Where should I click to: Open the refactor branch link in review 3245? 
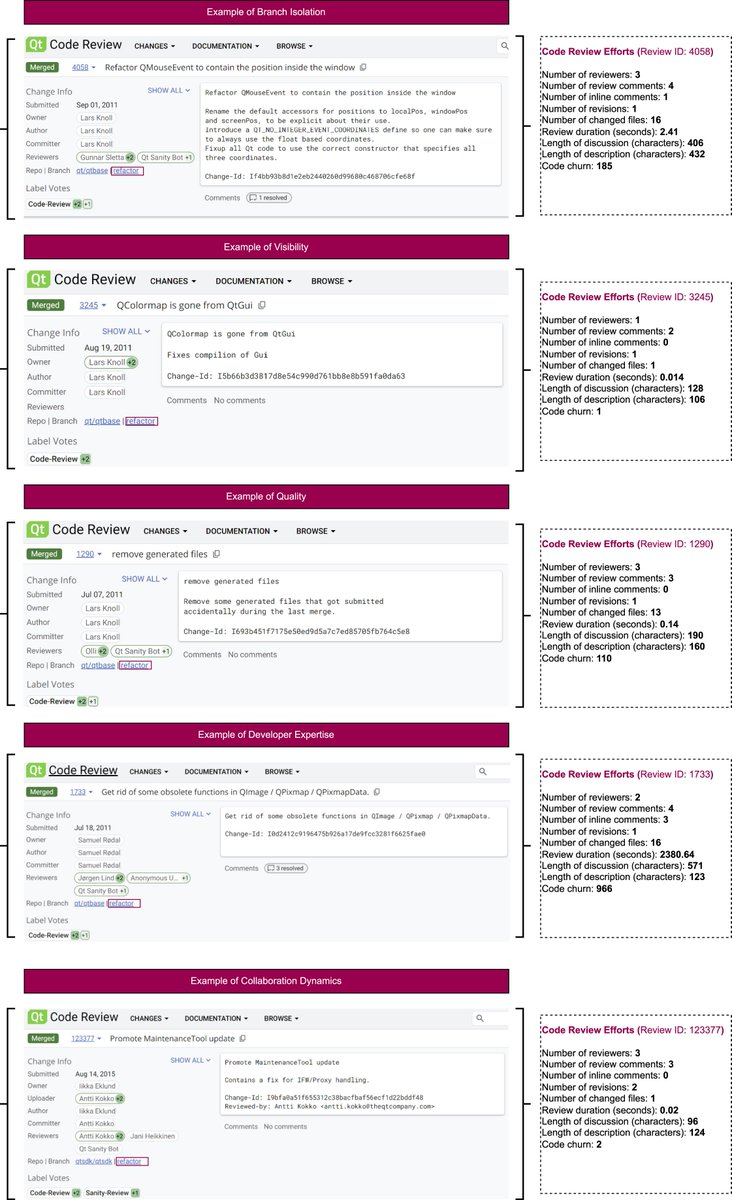point(141,421)
